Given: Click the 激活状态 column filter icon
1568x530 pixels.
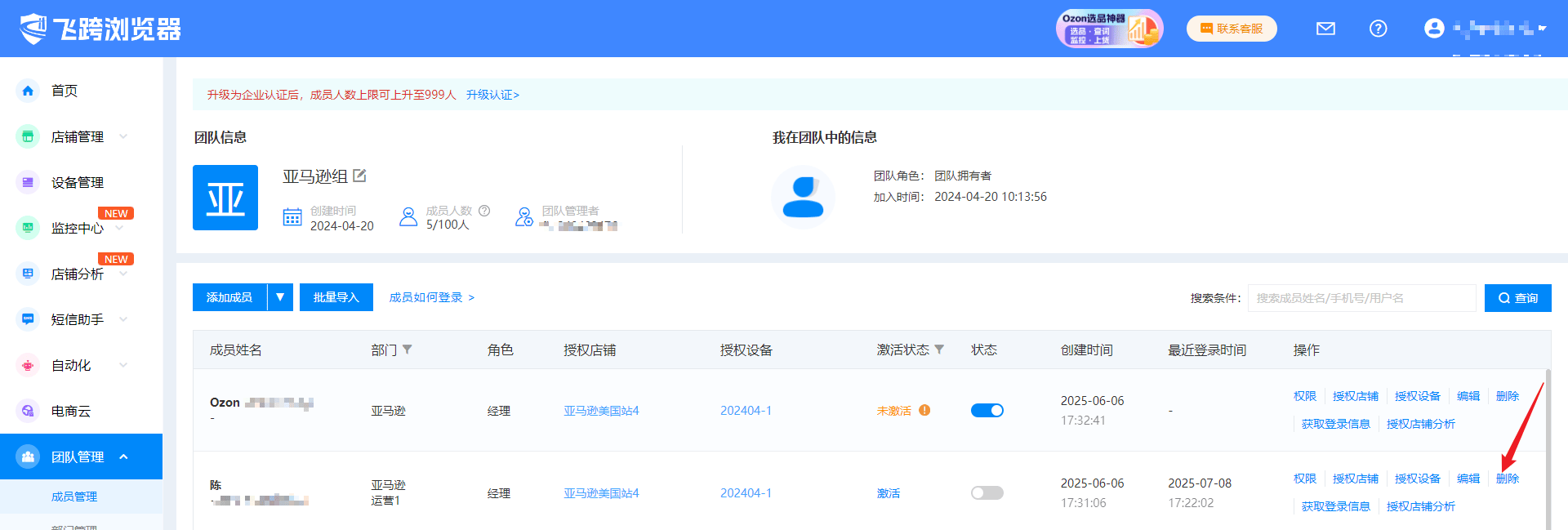Looking at the screenshot, I should tap(939, 350).
